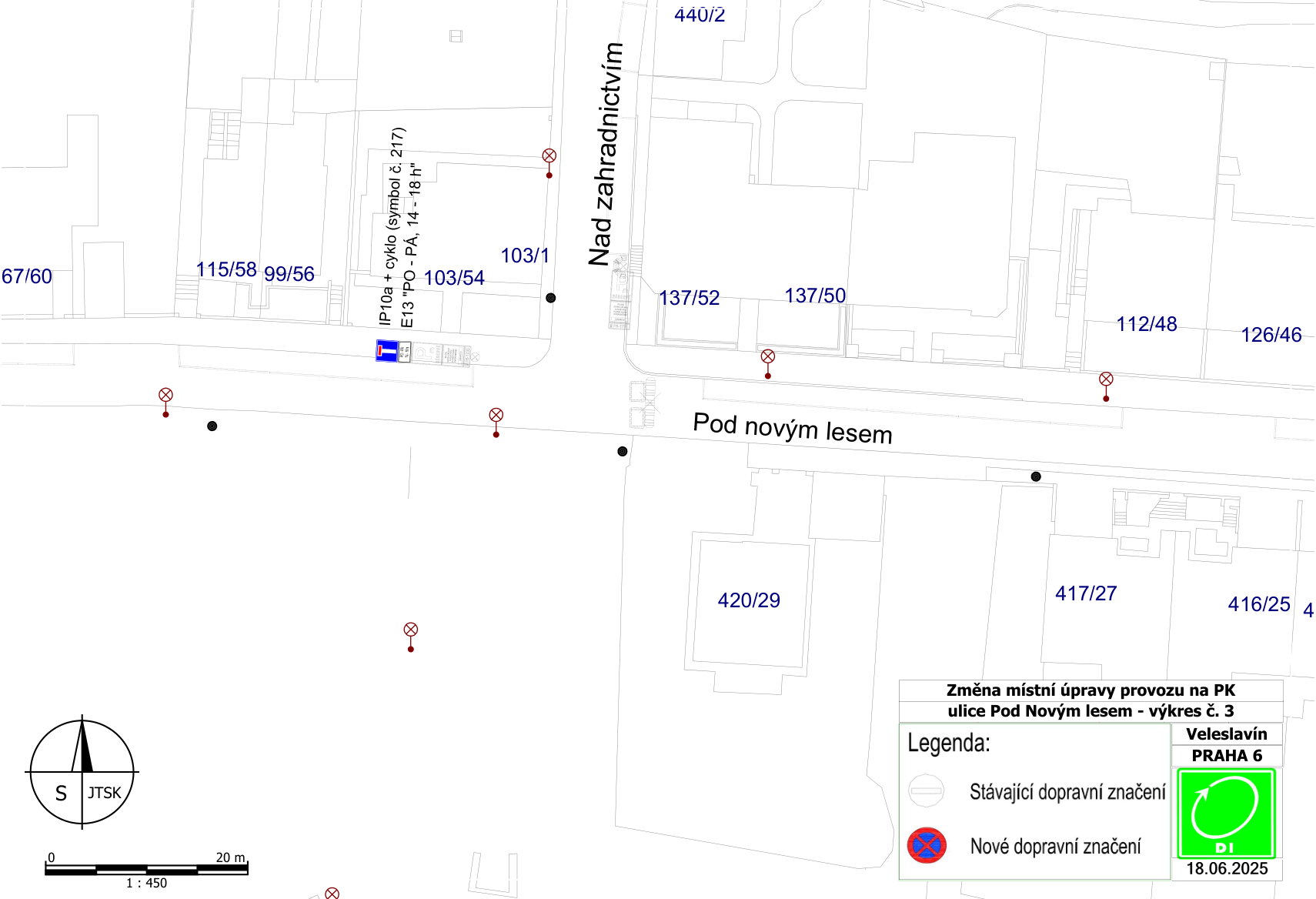Click the S letter in compass

tap(61, 794)
